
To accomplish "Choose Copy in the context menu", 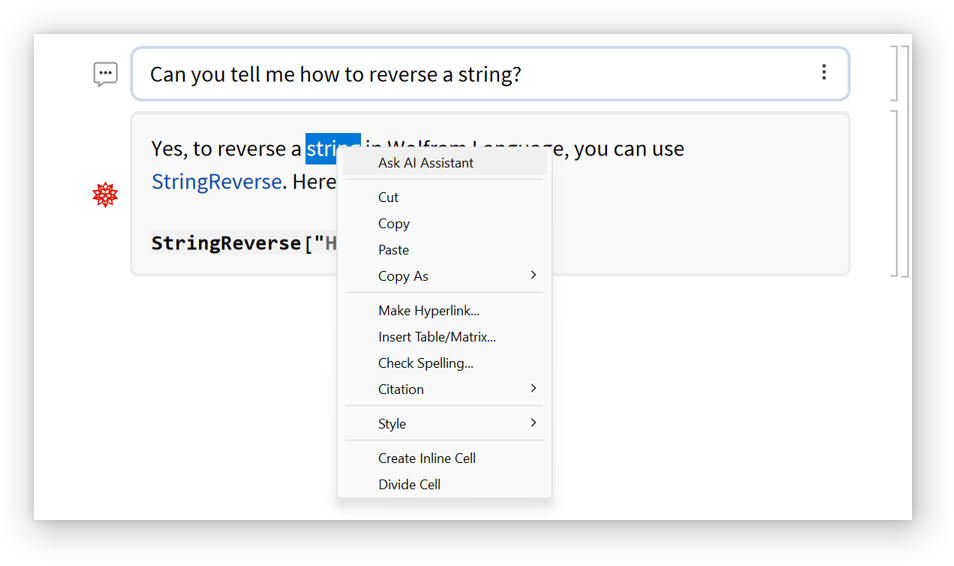I will (394, 224).
